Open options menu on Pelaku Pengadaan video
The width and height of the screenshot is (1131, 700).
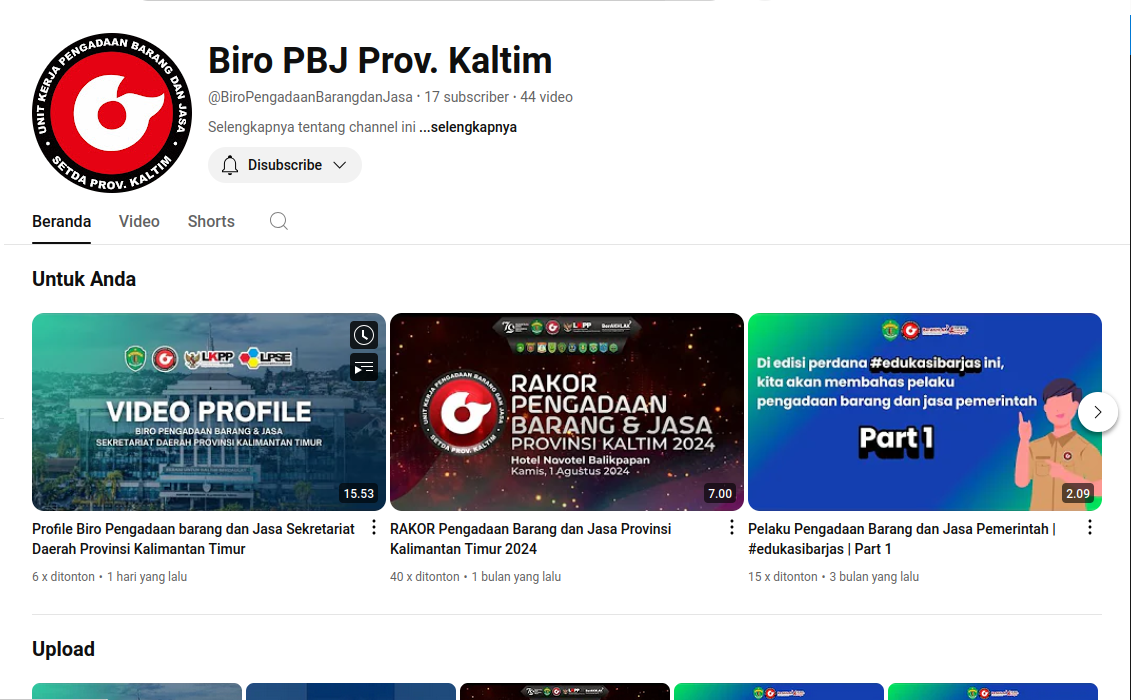click(x=1089, y=527)
